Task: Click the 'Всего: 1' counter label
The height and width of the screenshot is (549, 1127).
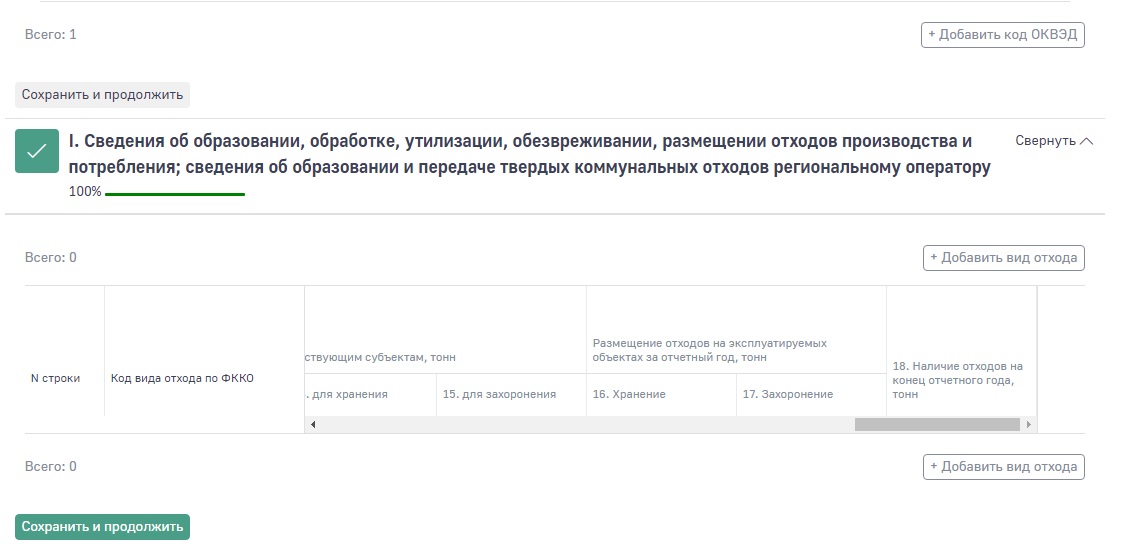Action: (x=51, y=35)
